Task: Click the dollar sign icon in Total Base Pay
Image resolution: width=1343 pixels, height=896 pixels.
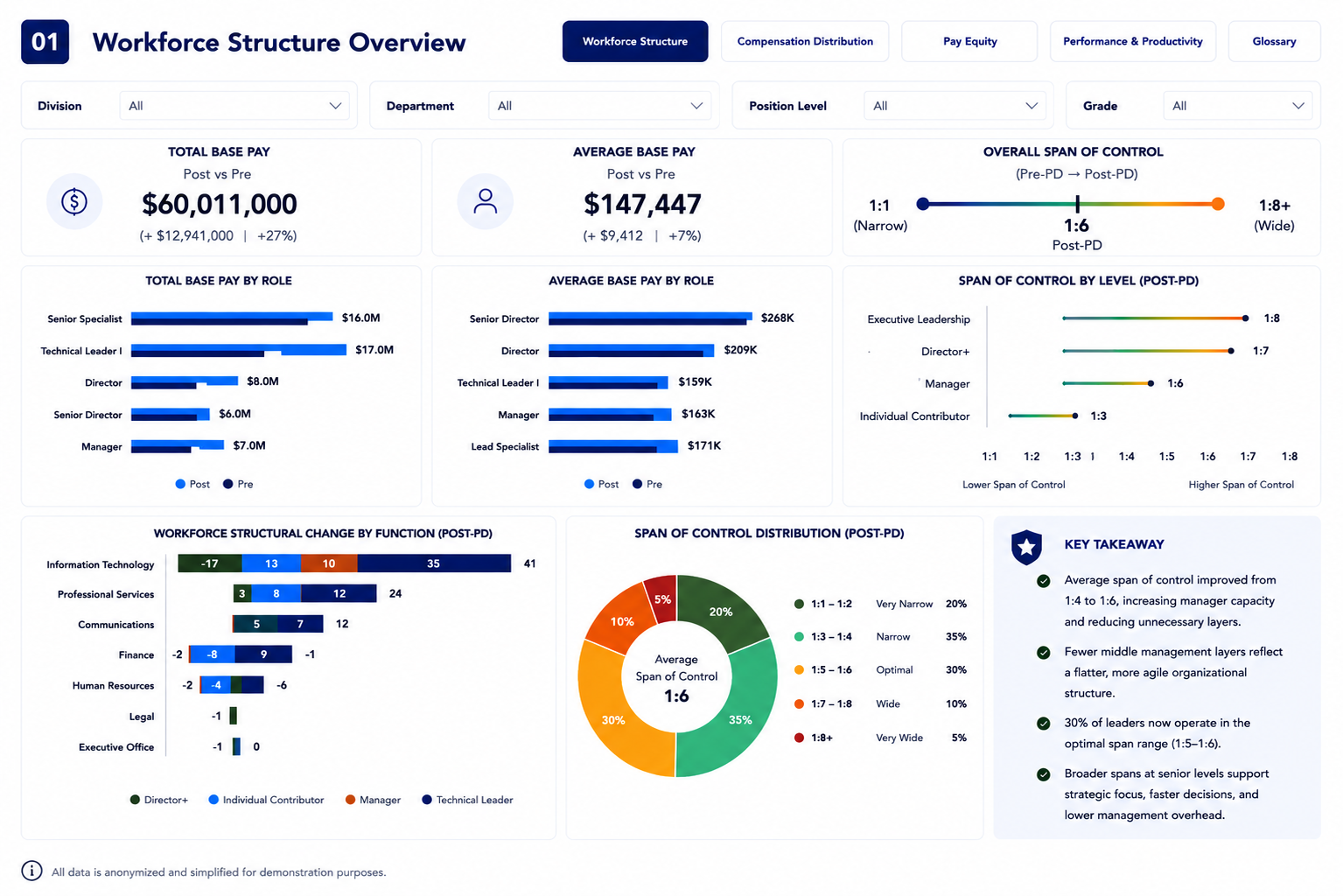Action: pos(74,201)
